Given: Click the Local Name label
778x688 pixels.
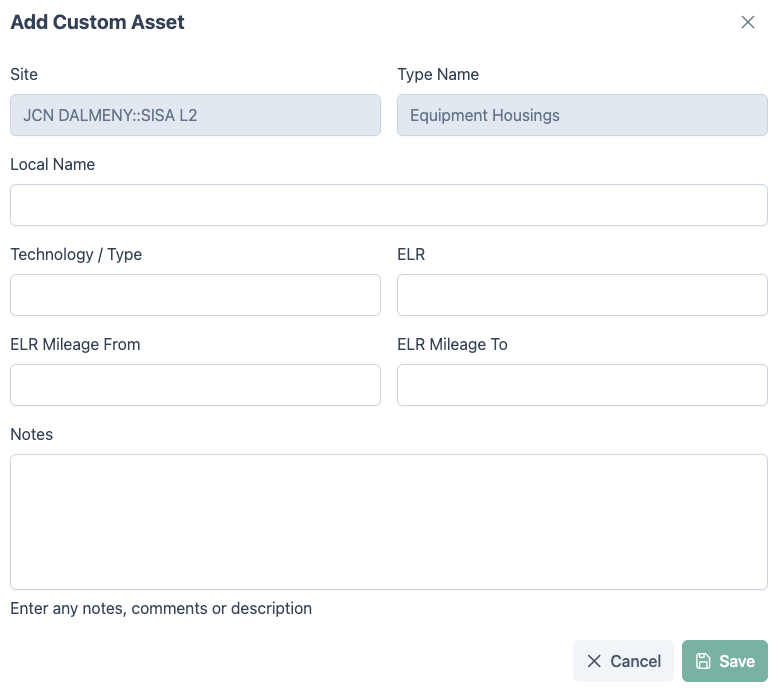Looking at the screenshot, I should click(x=53, y=164).
